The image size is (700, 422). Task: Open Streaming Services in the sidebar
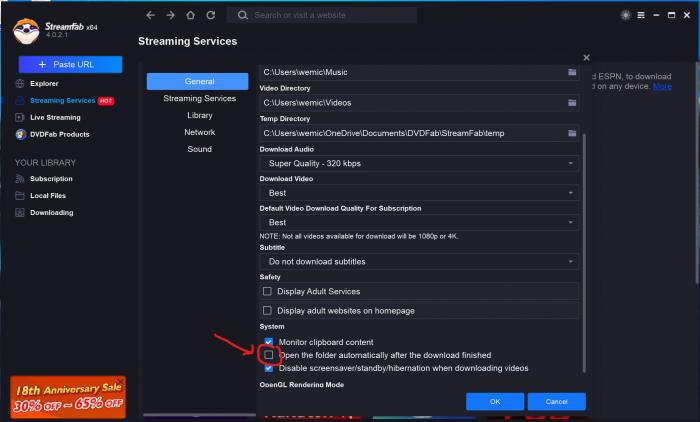tap(62, 100)
